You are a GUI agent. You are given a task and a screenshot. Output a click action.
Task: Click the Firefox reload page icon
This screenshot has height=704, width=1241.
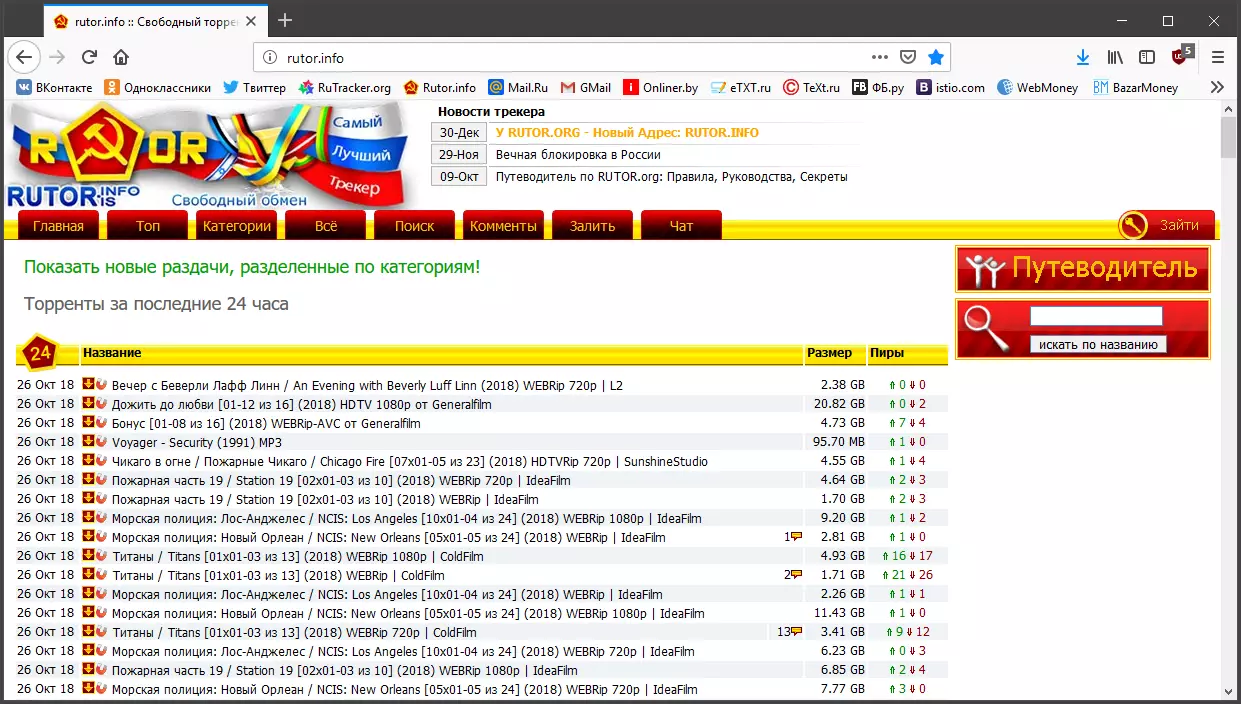click(89, 57)
